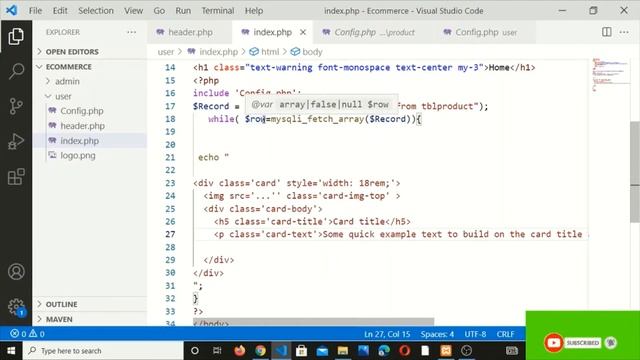Viewport: 640px width, 360px height.
Task: Open the Extensions view
Action: 16,176
